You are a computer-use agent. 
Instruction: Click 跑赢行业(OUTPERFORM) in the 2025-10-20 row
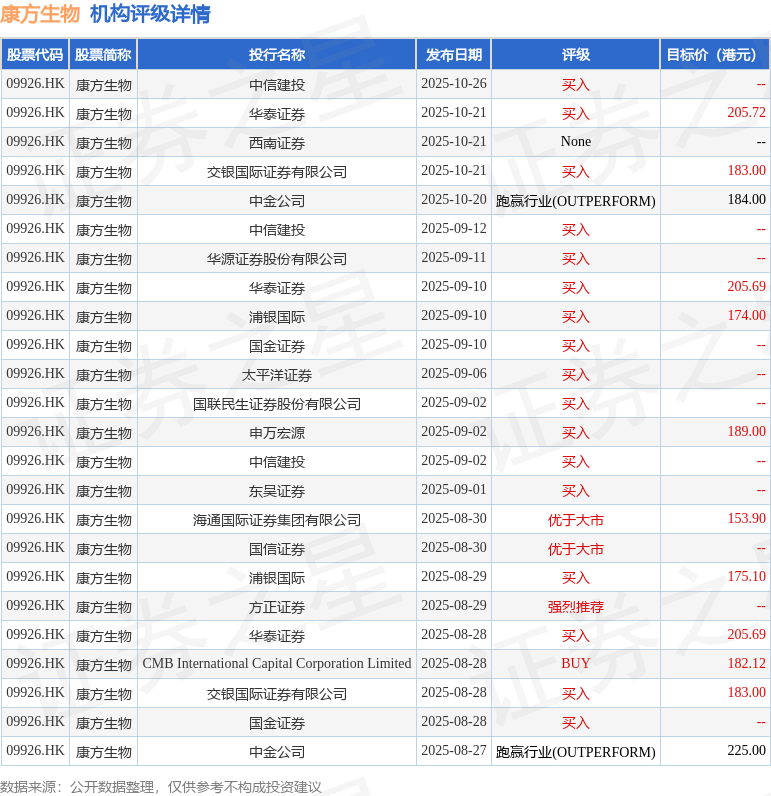[x=576, y=201]
